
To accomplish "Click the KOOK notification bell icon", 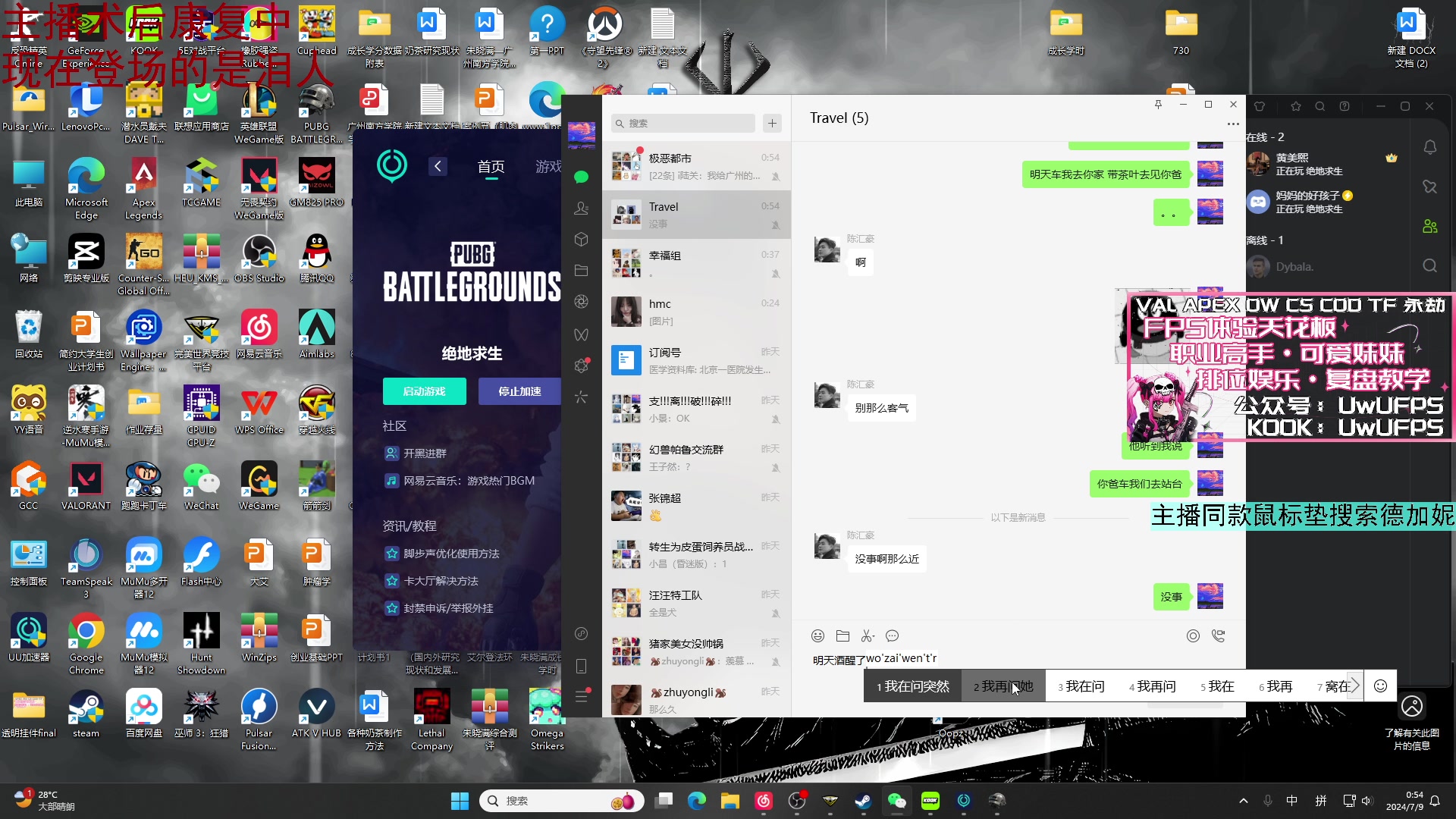I will [1429, 148].
